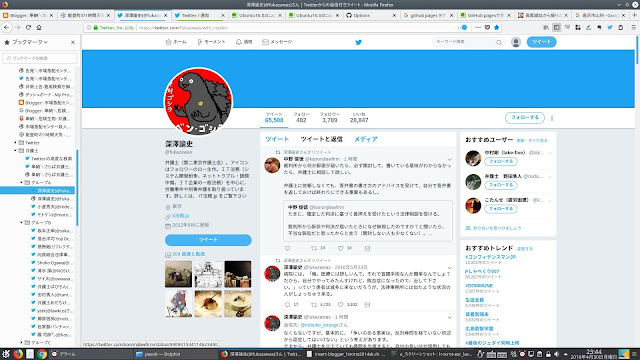640x360 pixels.
Task: Expand second tweet's dropdown caret
Action: [449, 268]
